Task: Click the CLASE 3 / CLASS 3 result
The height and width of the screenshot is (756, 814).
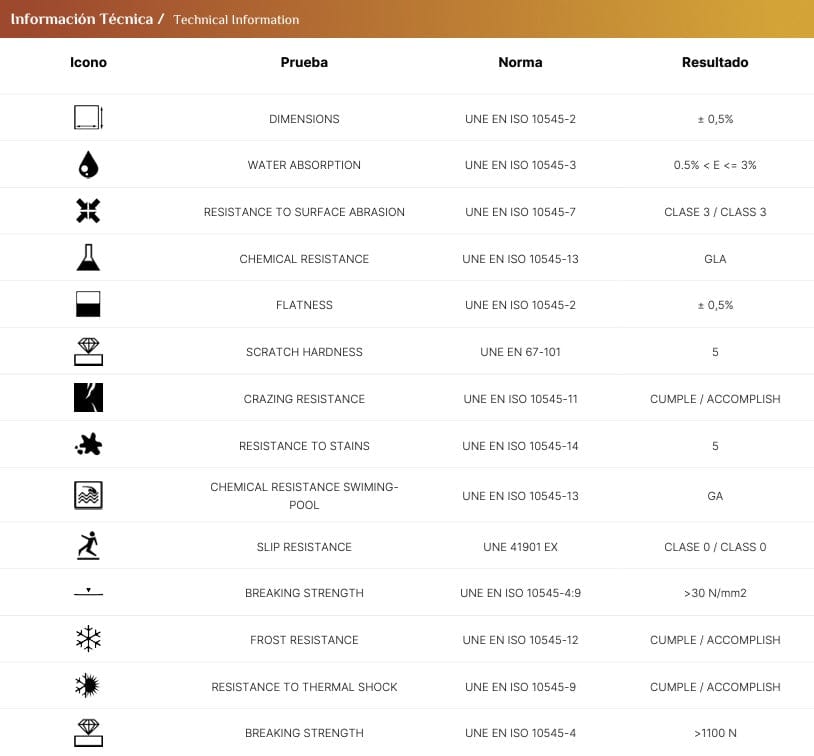Action: click(715, 212)
